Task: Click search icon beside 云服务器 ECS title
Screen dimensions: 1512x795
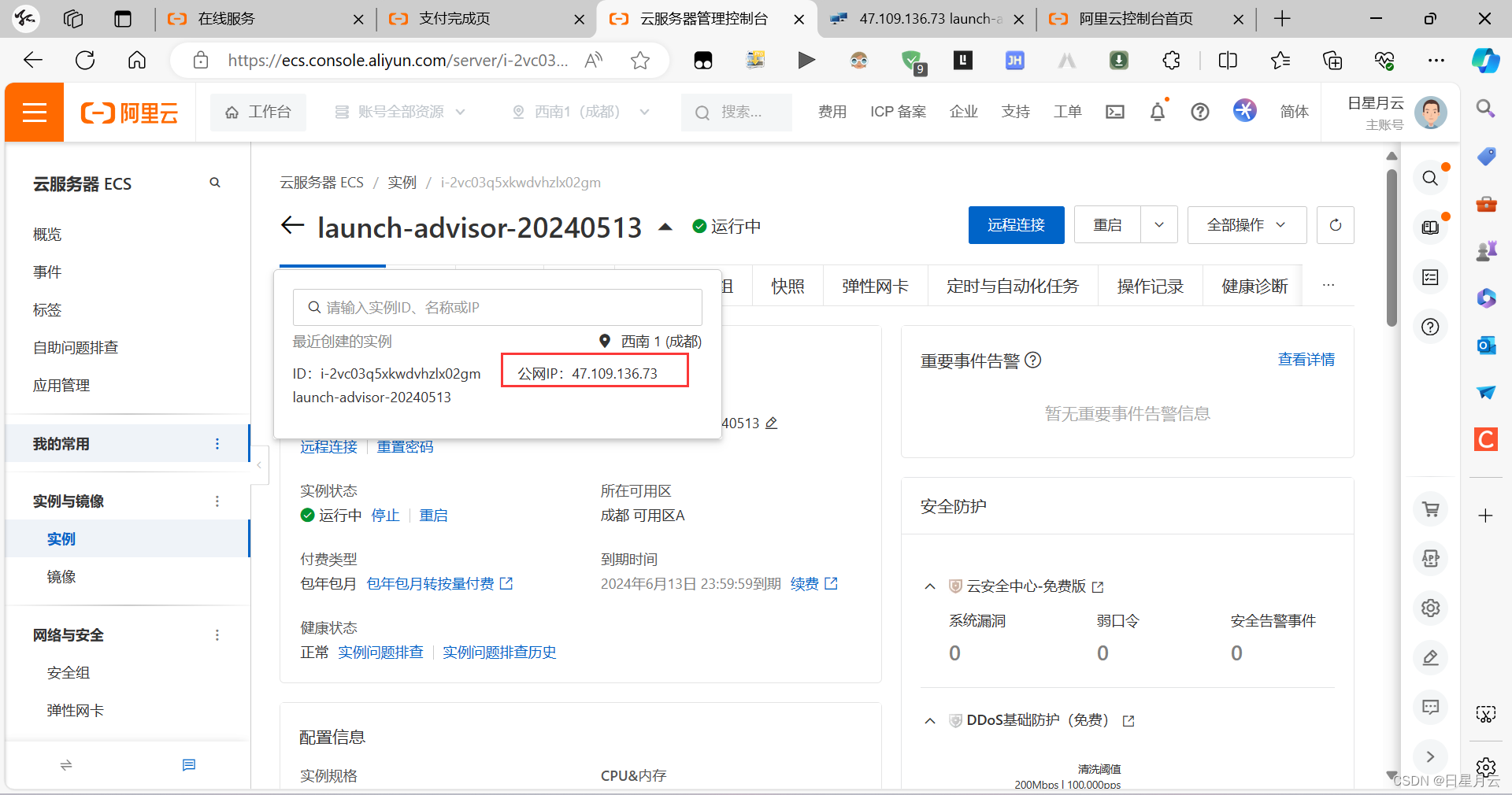Action: click(x=214, y=183)
